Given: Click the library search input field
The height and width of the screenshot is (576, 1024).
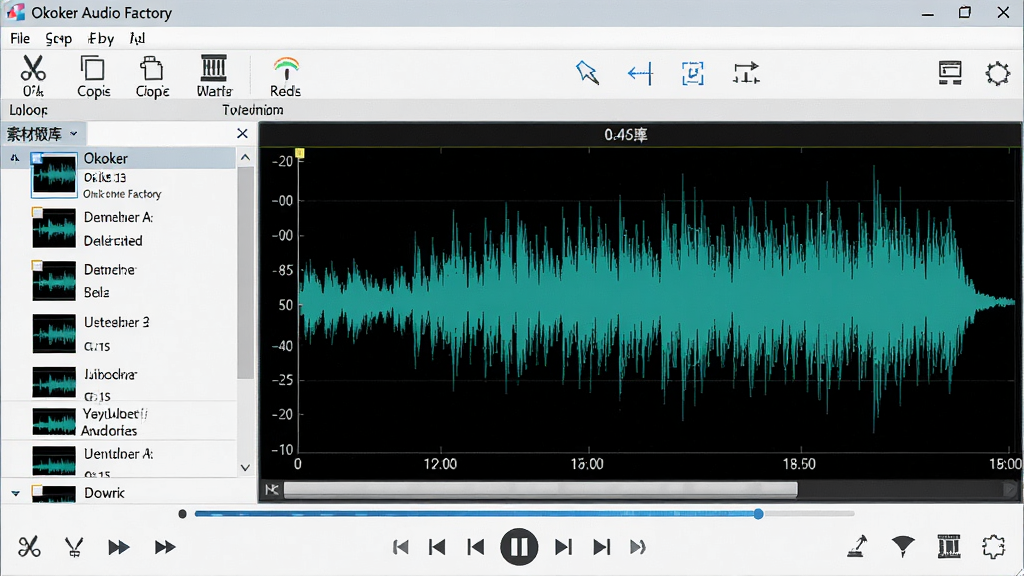Looking at the screenshot, I should click(x=159, y=133).
